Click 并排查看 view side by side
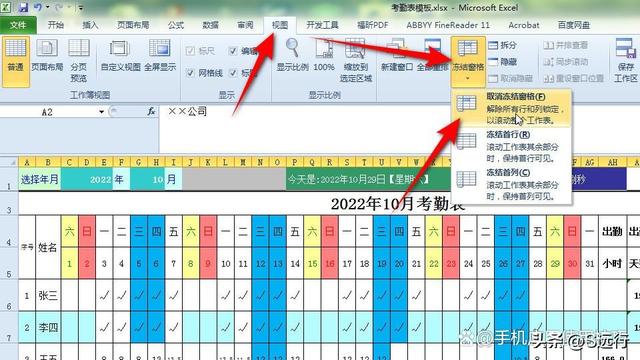This screenshot has height=360, width=640. point(565,45)
